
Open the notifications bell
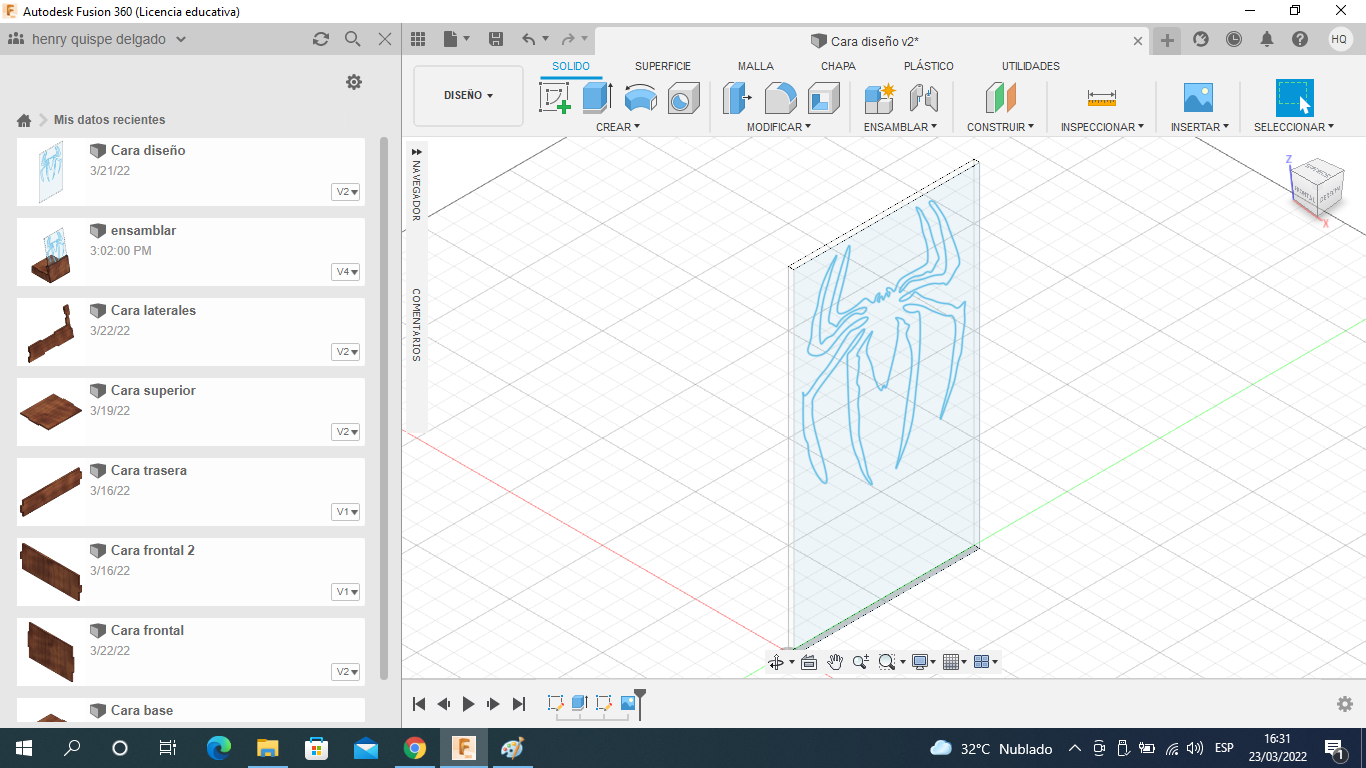pyautogui.click(x=1267, y=39)
